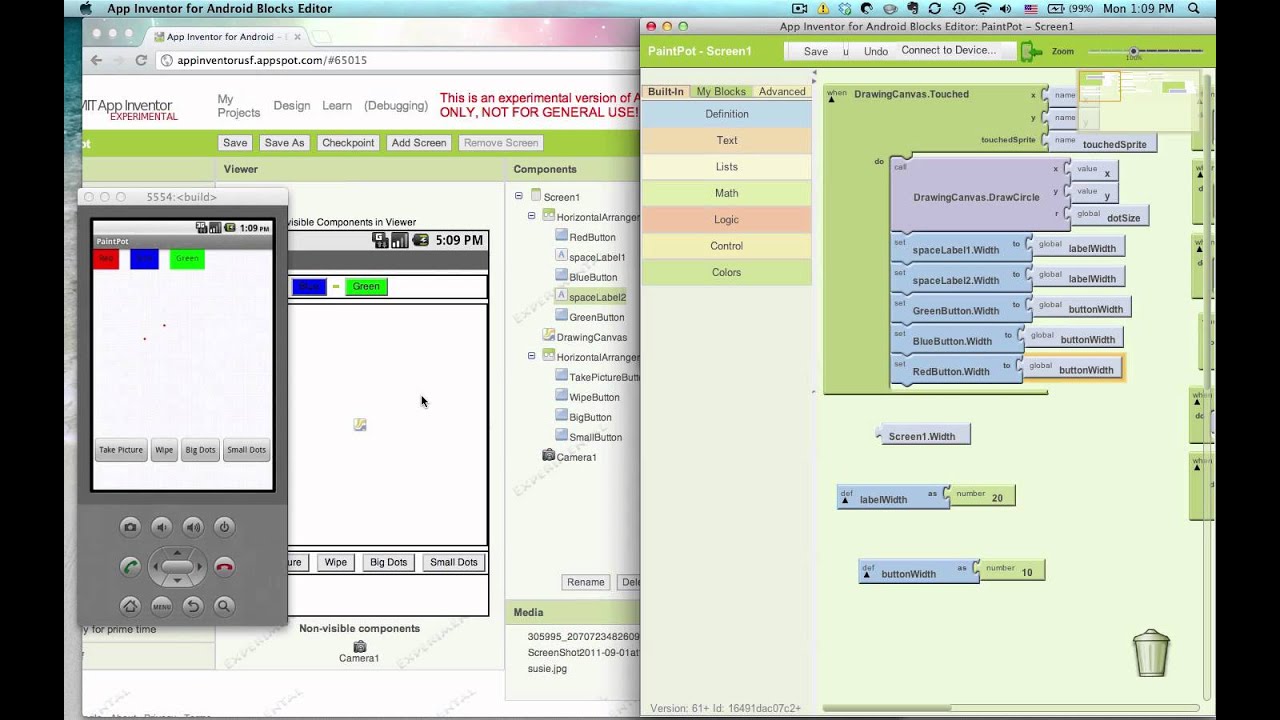This screenshot has height=720, width=1280.
Task: Collapse the labelWidth definition block triangle
Action: [845, 500]
